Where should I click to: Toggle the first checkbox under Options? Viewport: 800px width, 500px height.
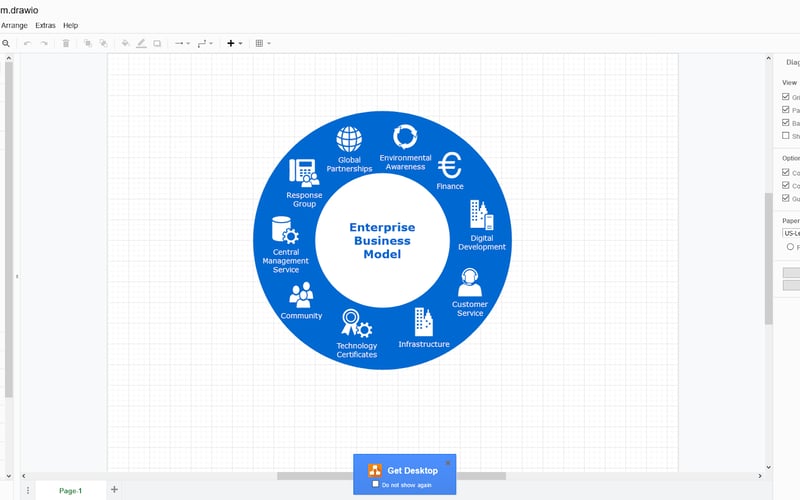click(x=786, y=172)
